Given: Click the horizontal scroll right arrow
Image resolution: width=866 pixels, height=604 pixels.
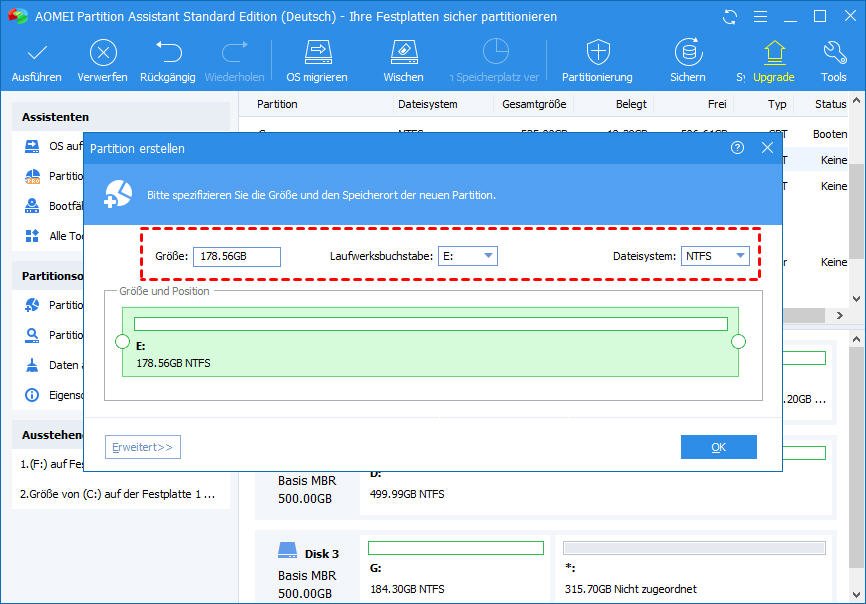Looking at the screenshot, I should pos(840,315).
